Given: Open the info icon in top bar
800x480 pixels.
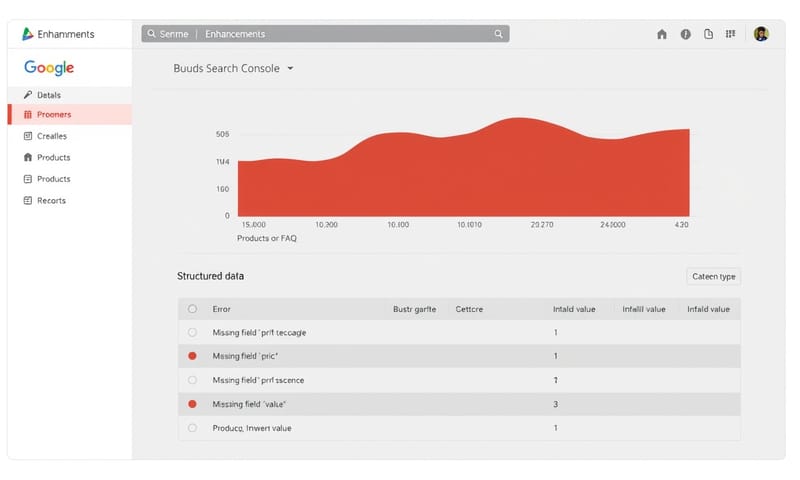Looking at the screenshot, I should pos(686,34).
